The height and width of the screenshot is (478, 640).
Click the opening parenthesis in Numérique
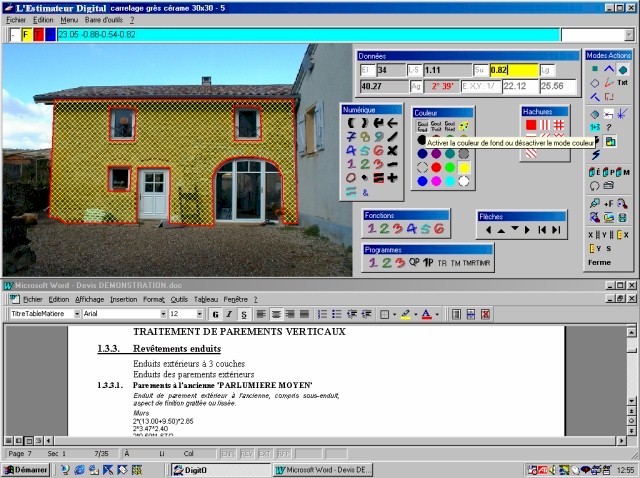tap(351, 122)
